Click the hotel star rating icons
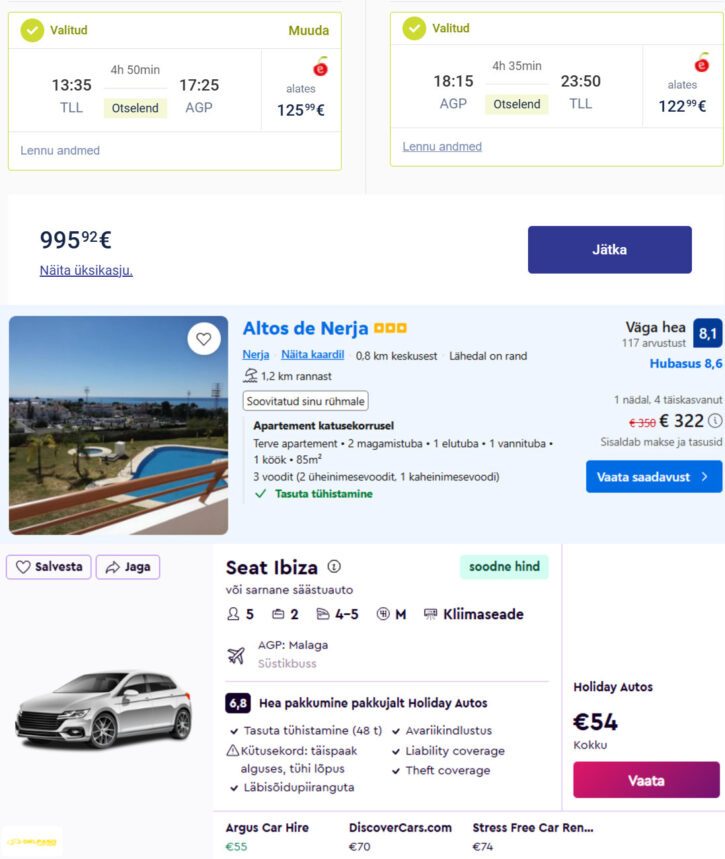The height and width of the screenshot is (859, 725). (390, 329)
